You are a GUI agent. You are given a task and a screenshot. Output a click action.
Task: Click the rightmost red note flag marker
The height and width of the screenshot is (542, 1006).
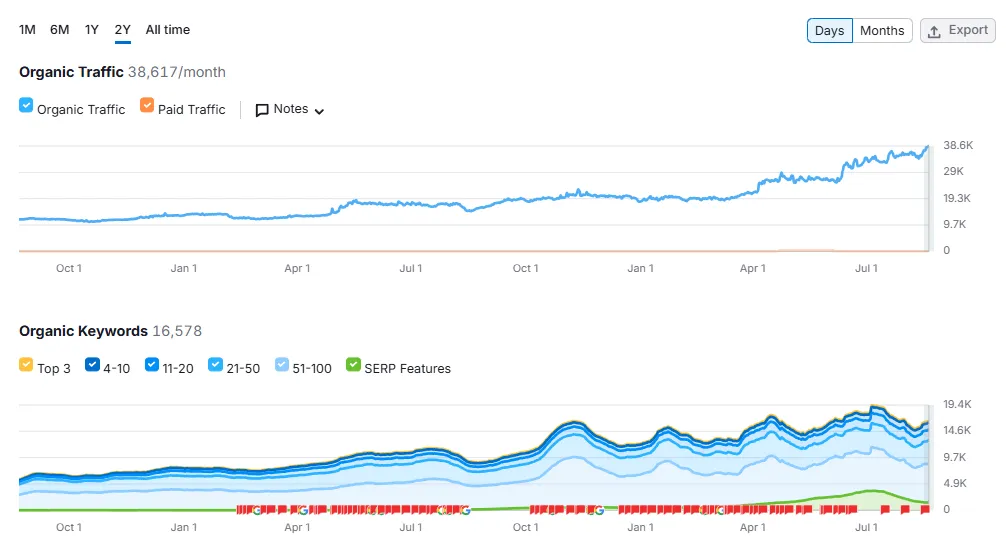(925, 509)
